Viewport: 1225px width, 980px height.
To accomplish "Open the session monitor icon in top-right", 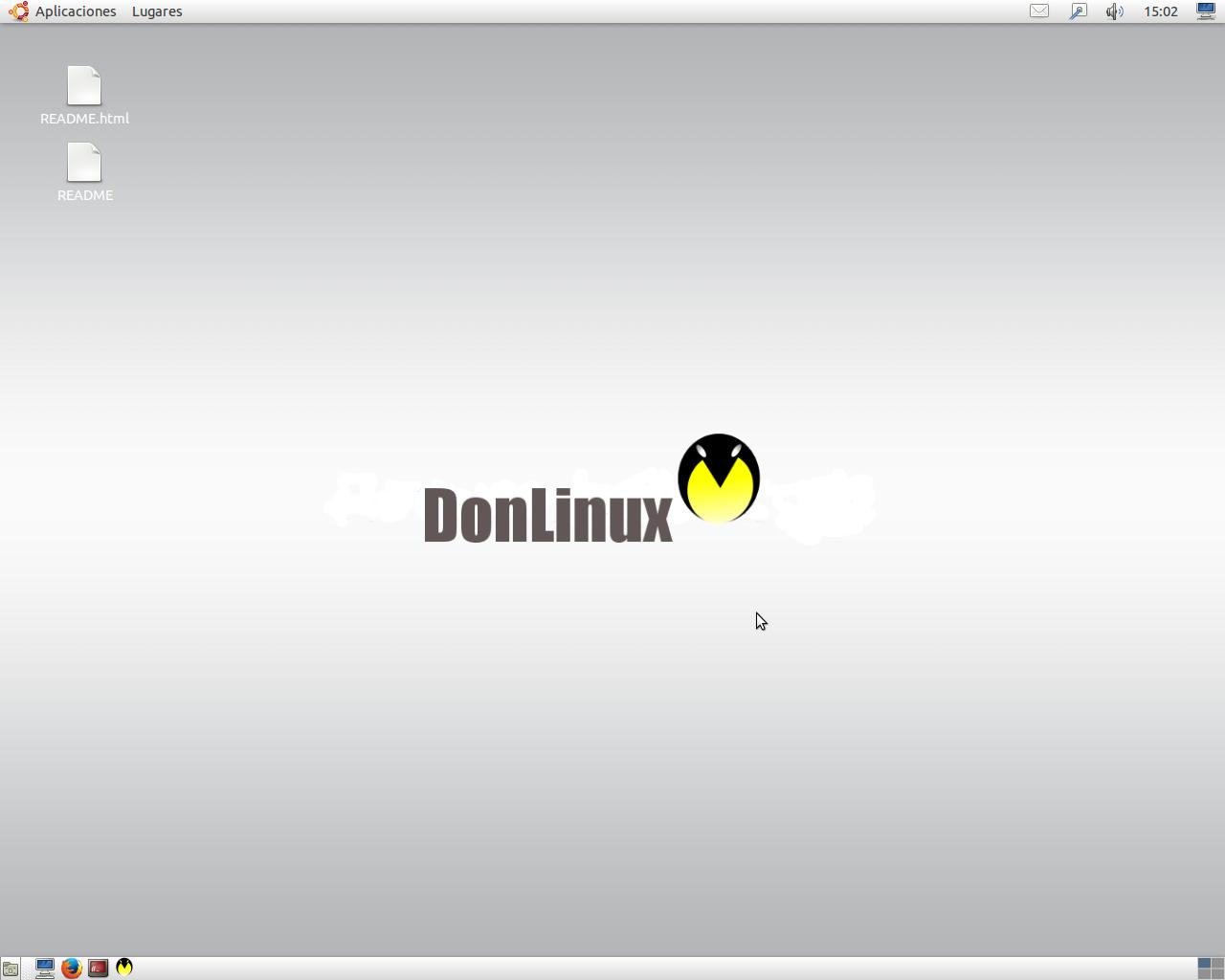I will click(1206, 11).
